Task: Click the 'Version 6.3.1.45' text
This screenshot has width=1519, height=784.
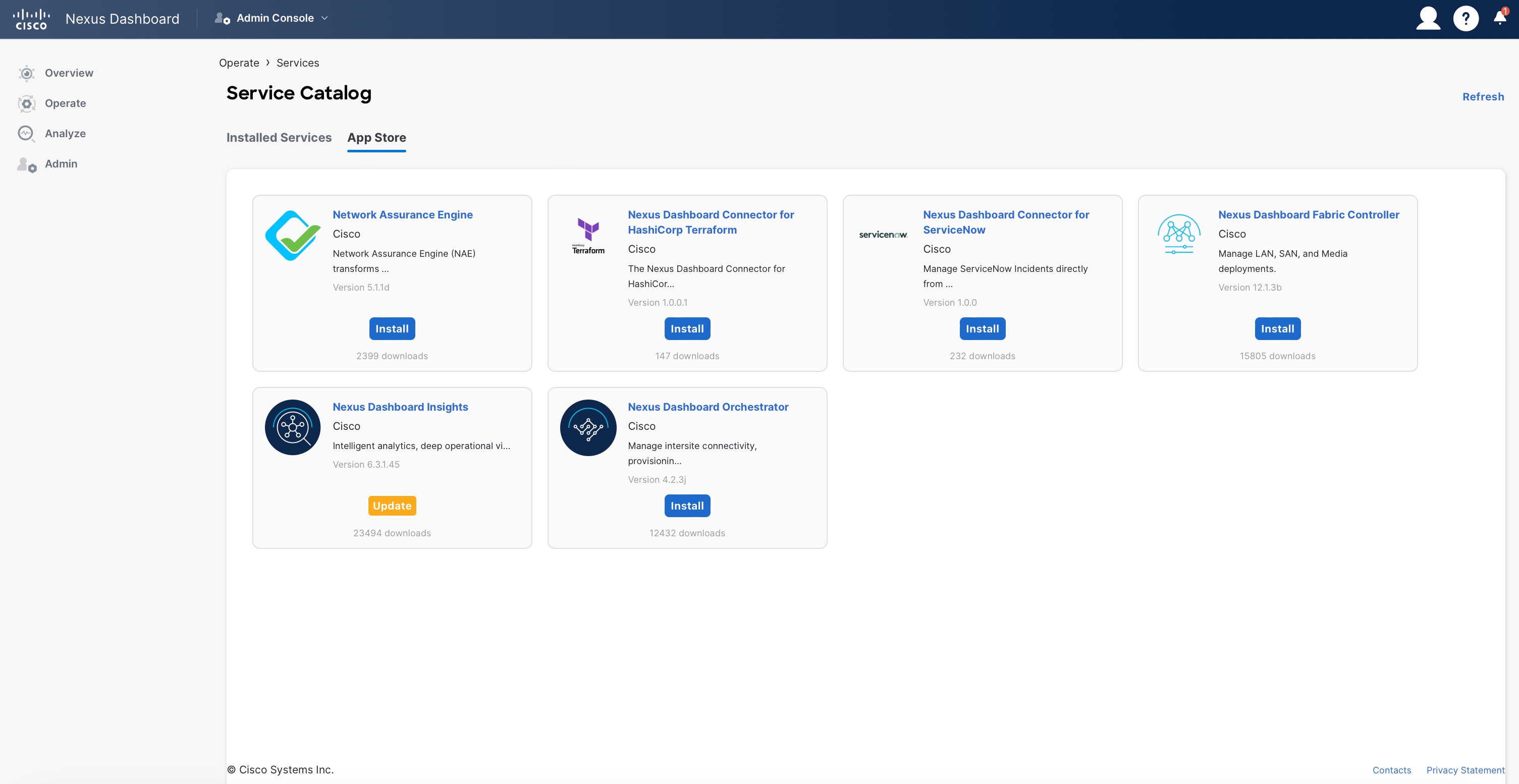Action: point(366,465)
